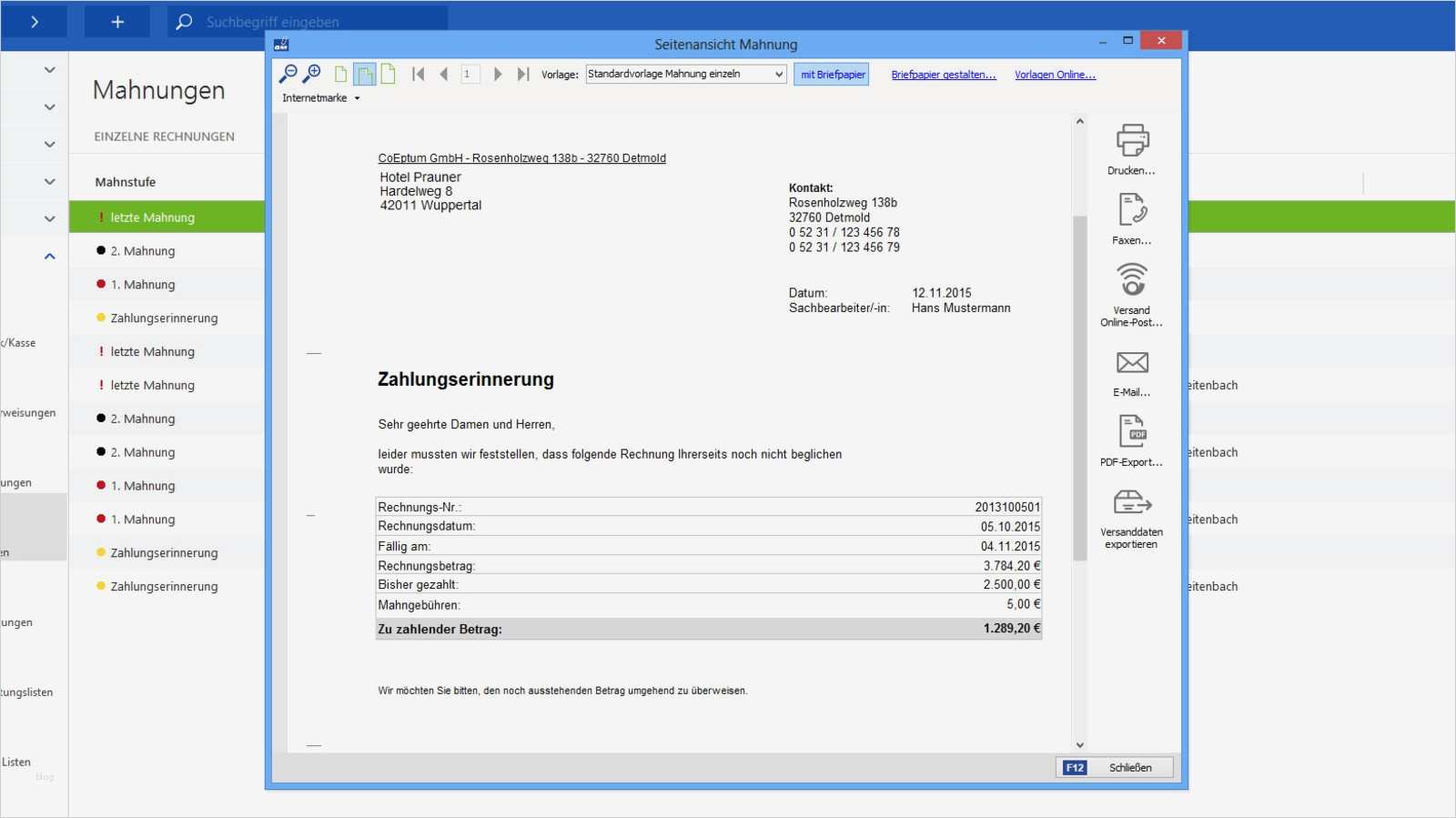Jump to the first page of the preview

tap(419, 75)
